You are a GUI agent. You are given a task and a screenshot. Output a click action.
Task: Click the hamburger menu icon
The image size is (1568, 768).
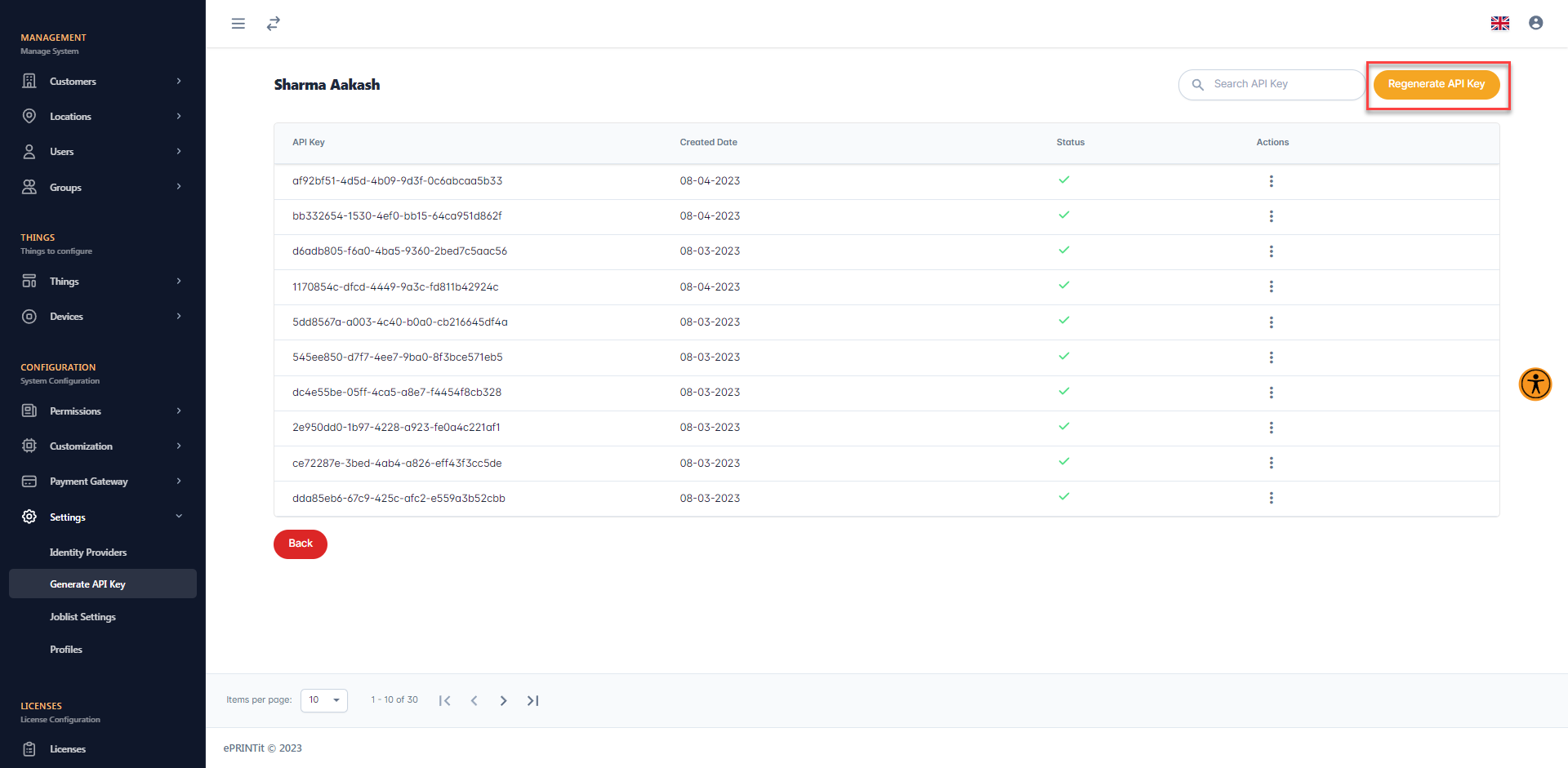[x=238, y=24]
